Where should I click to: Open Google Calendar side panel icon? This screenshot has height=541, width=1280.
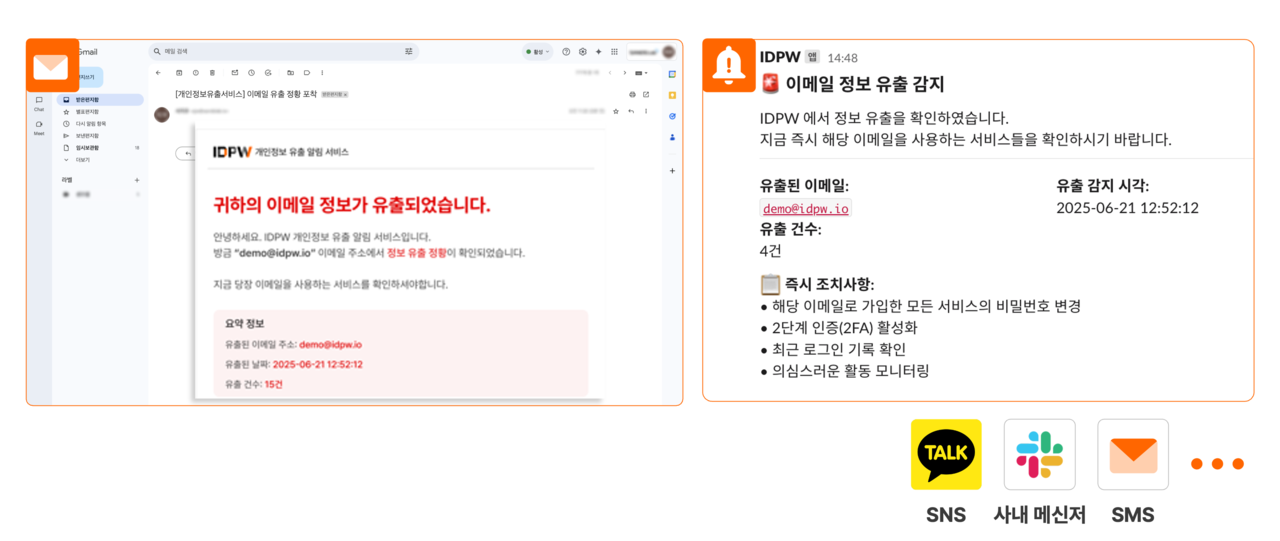[x=672, y=74]
